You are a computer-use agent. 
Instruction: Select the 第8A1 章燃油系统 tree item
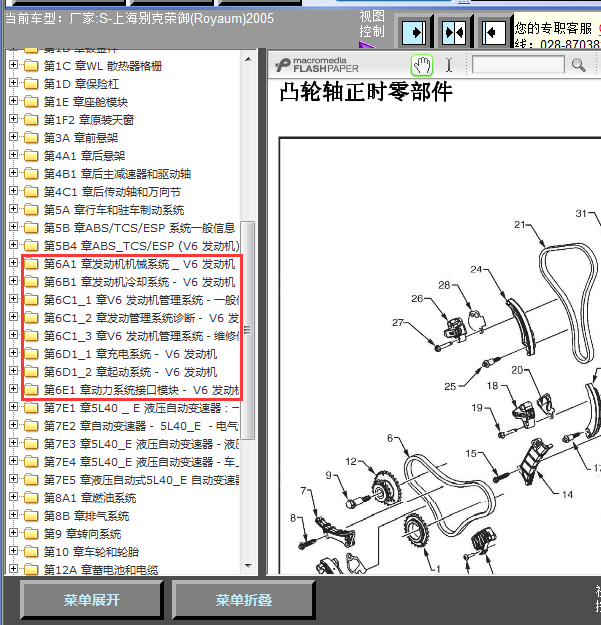click(90, 498)
